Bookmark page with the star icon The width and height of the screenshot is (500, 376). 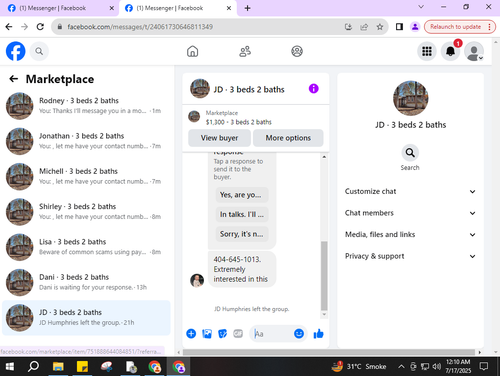[380, 27]
